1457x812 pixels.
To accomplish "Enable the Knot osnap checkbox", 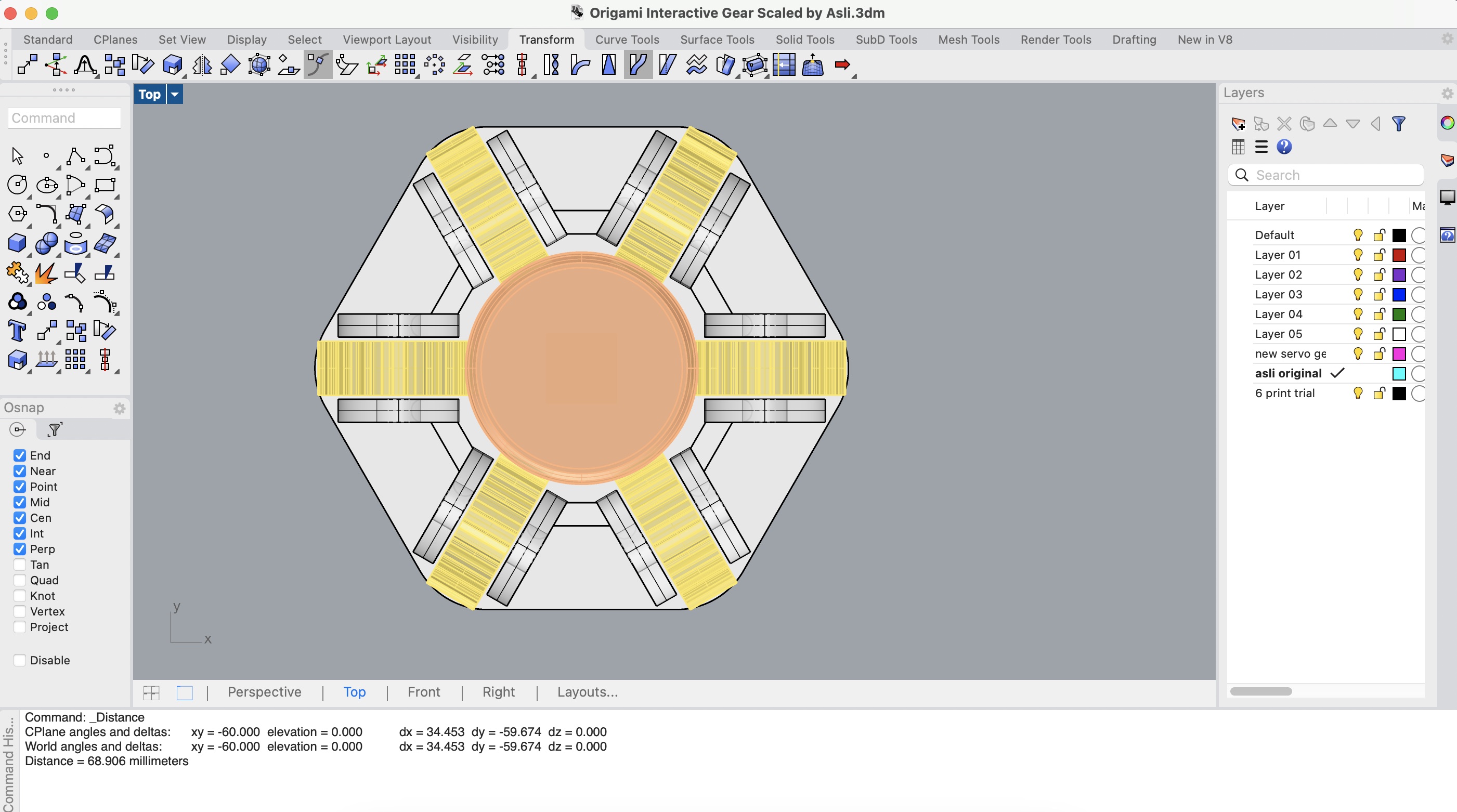I will click(x=20, y=596).
